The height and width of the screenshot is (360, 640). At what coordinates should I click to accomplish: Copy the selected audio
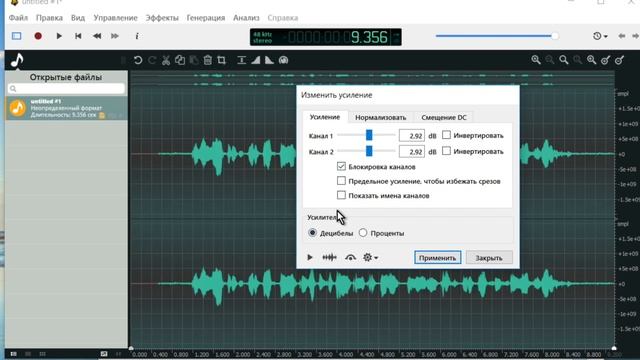click(180, 60)
